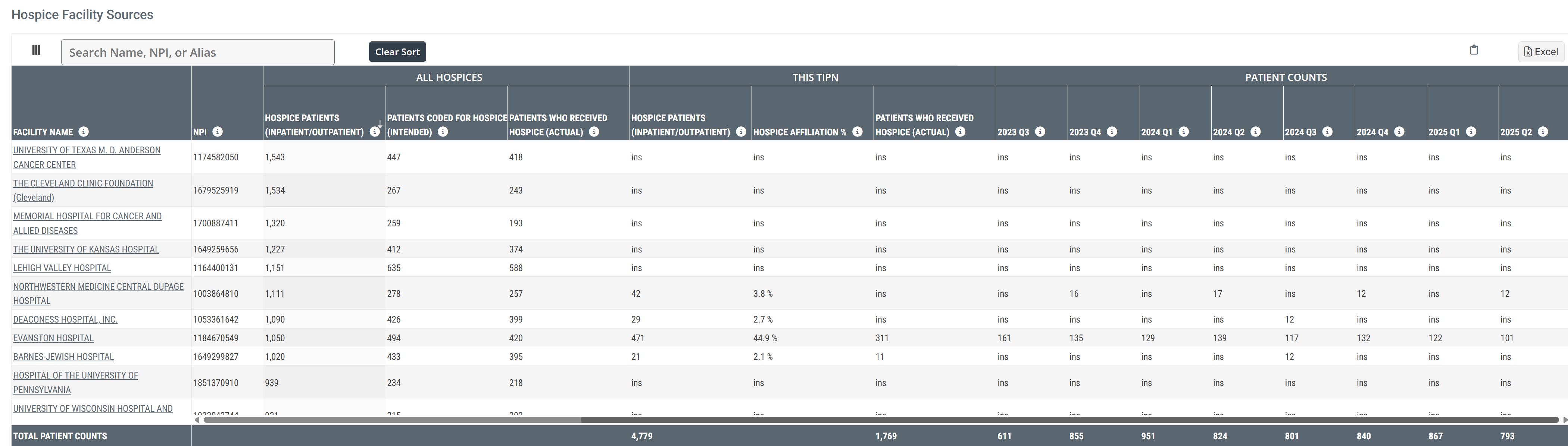Click the 2023 Q3 info icon
The image size is (1568, 446).
click(x=1040, y=132)
